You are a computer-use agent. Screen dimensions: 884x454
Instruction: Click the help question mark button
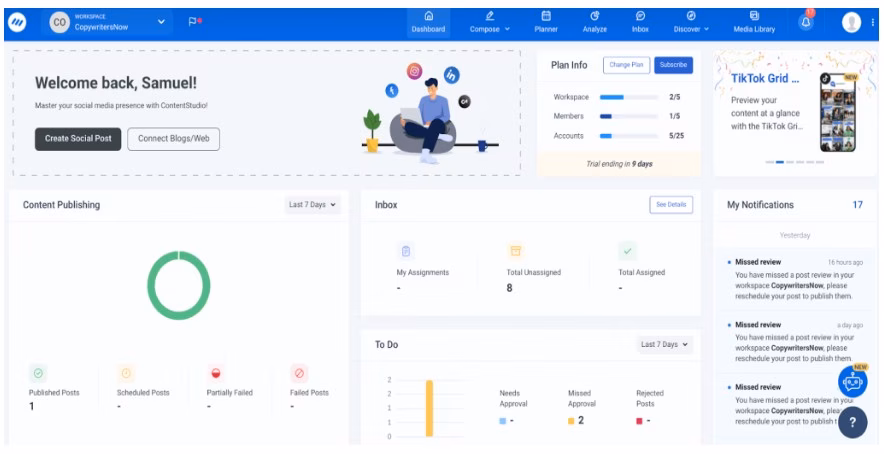[852, 422]
